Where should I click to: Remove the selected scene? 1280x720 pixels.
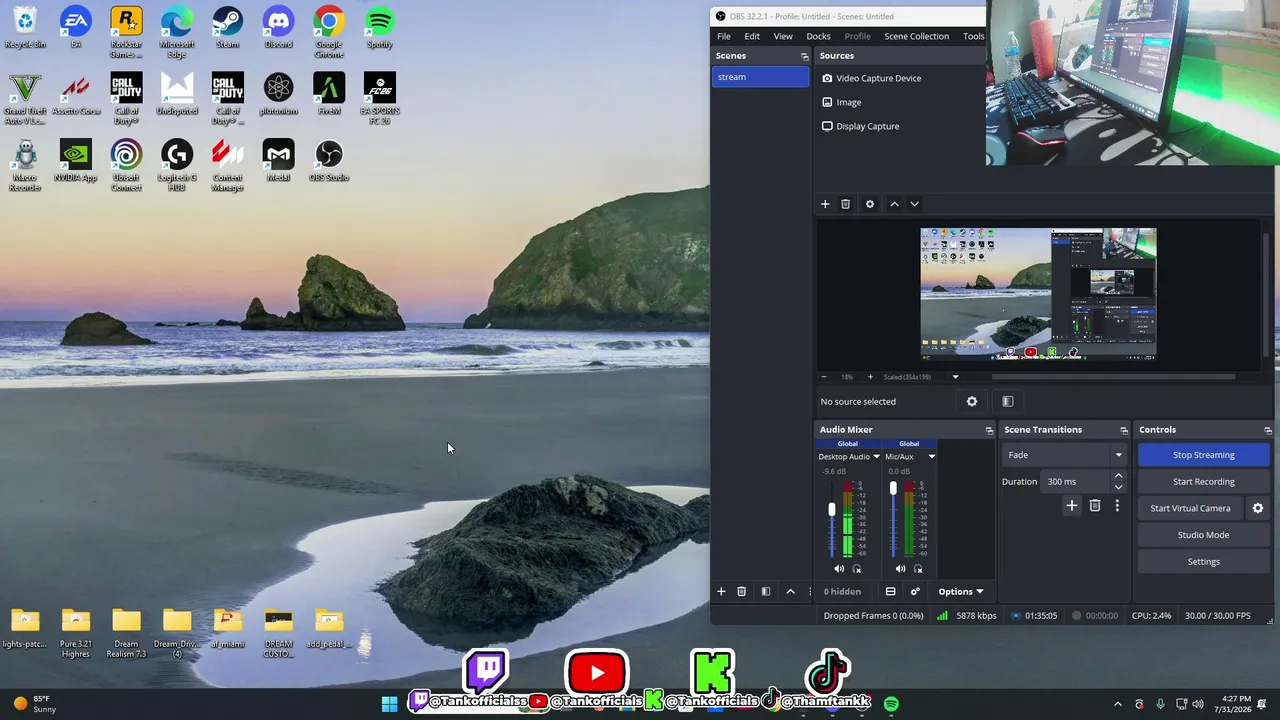[x=741, y=591]
